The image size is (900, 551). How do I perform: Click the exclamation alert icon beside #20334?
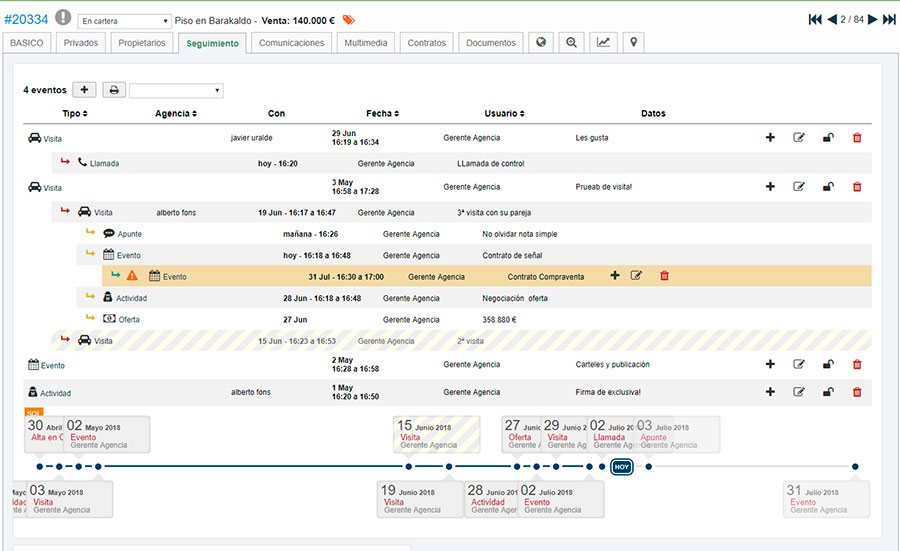coord(63,17)
